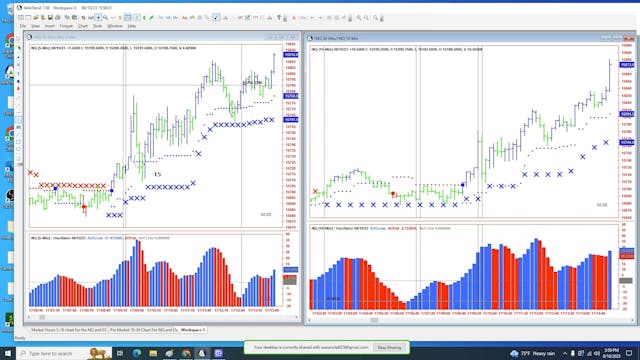Zoom out with the magnifier minus icon

(x=367, y=18)
